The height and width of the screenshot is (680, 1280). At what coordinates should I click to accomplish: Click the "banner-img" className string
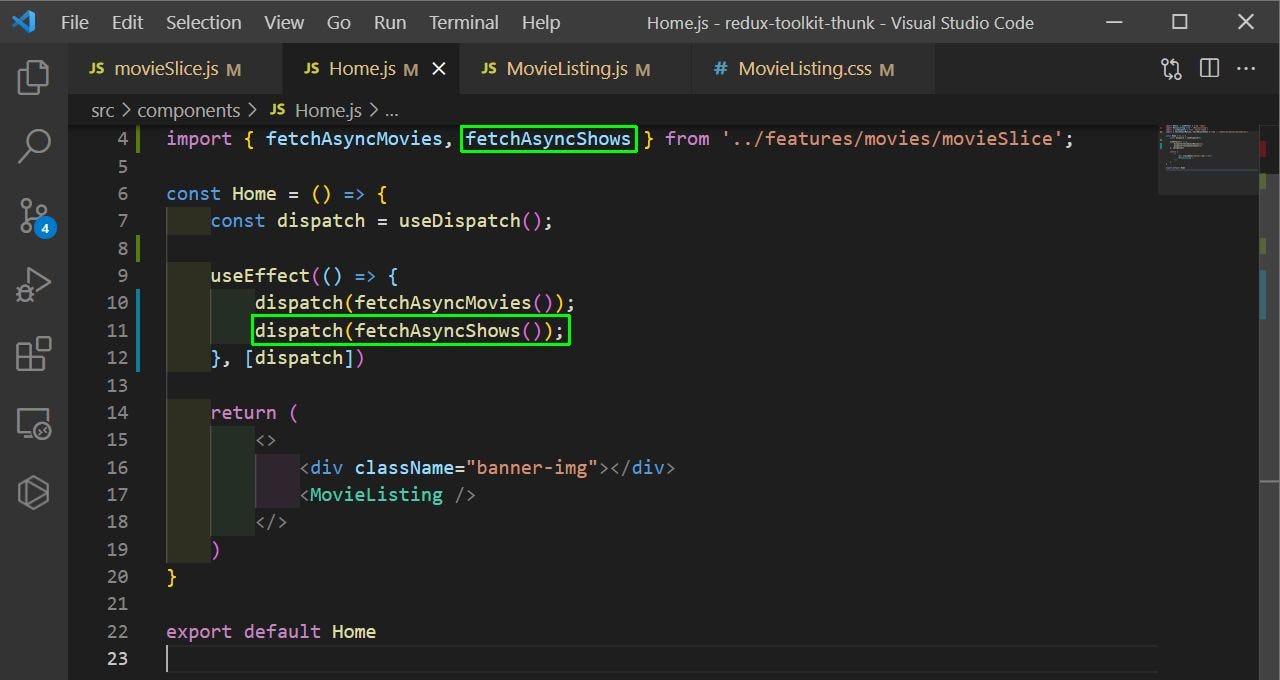(x=531, y=468)
